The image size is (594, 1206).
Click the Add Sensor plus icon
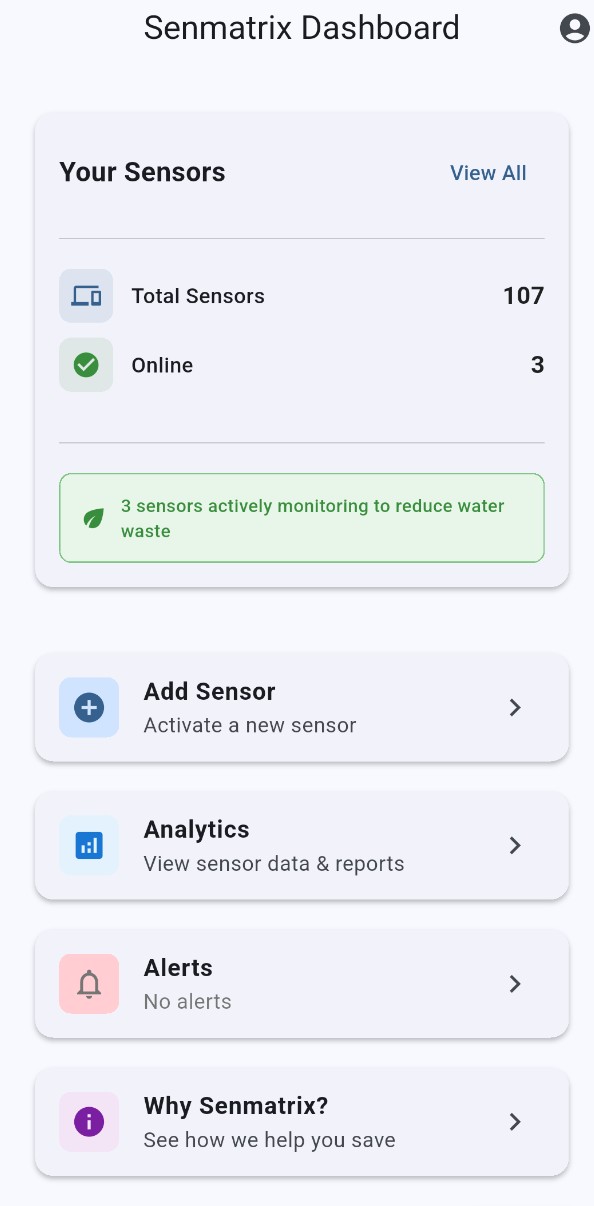[x=90, y=707]
